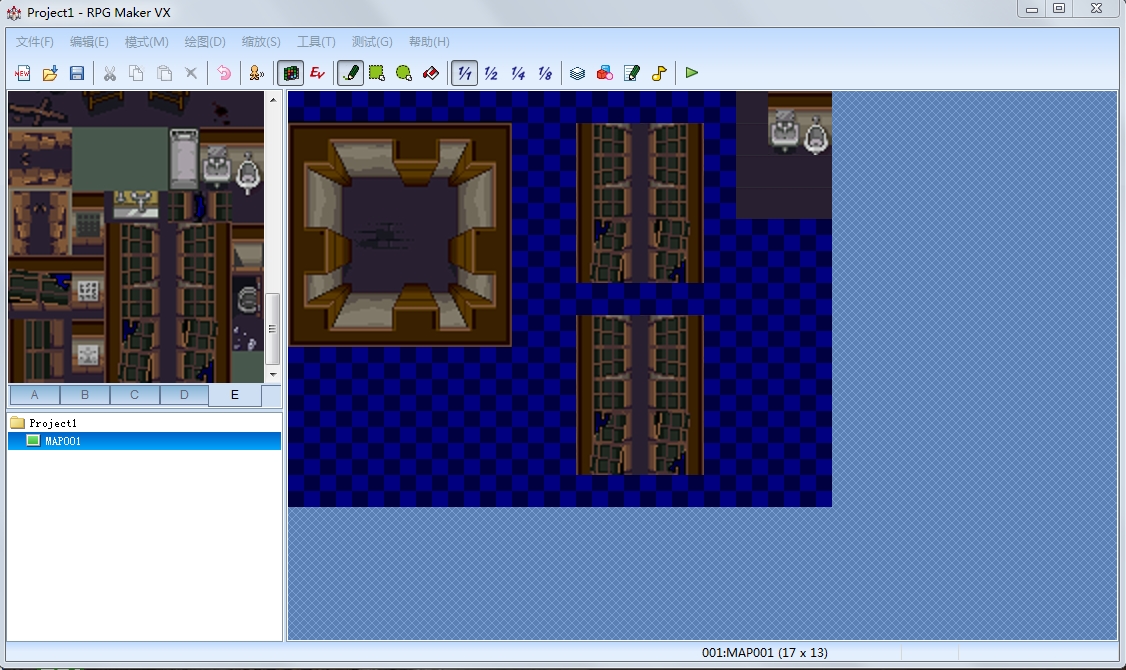Image resolution: width=1126 pixels, height=670 pixels.
Task: Switch to tileset tab C
Action: (134, 395)
